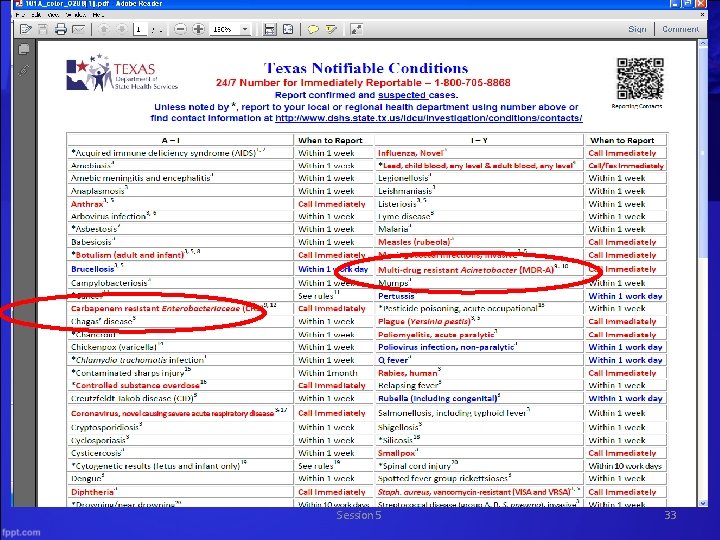Close the document with small X button
The width and height of the screenshot is (720, 540).
click(x=702, y=15)
